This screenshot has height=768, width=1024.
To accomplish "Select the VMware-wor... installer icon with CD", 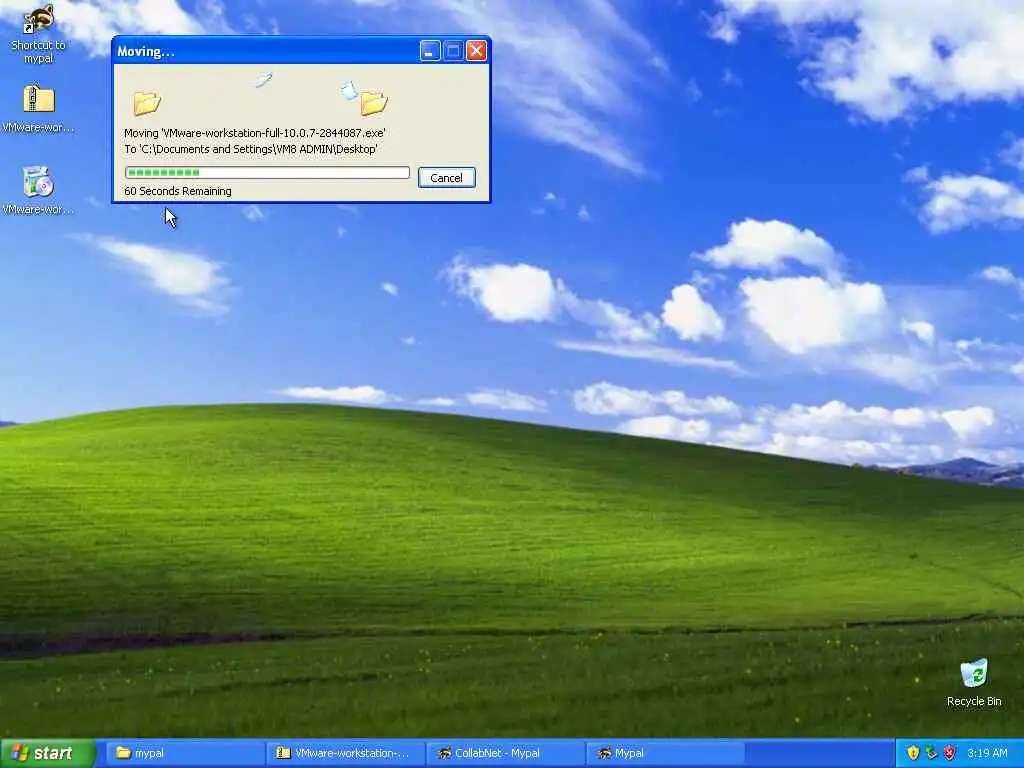I will click(38, 191).
